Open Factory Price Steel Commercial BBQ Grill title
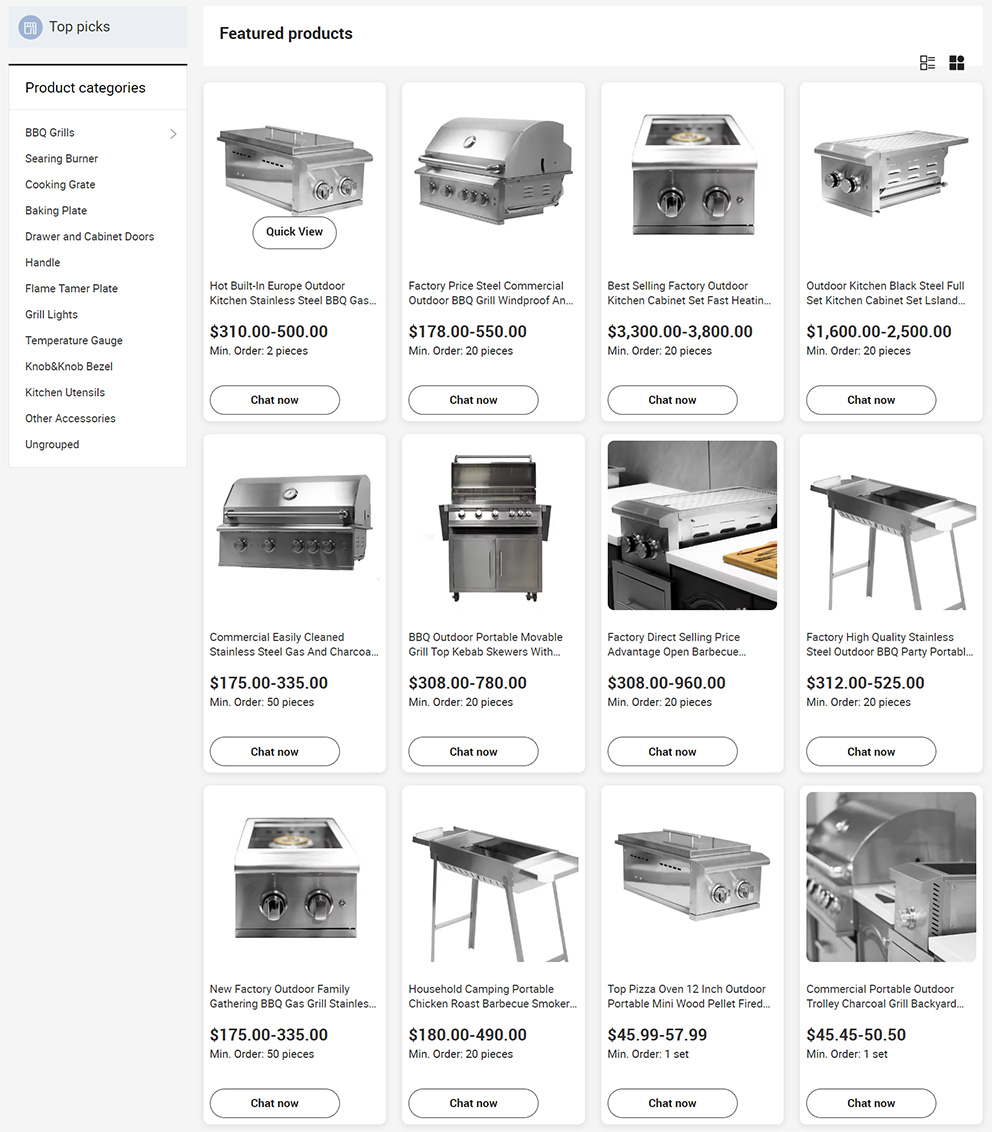The width and height of the screenshot is (992, 1132). (x=491, y=293)
